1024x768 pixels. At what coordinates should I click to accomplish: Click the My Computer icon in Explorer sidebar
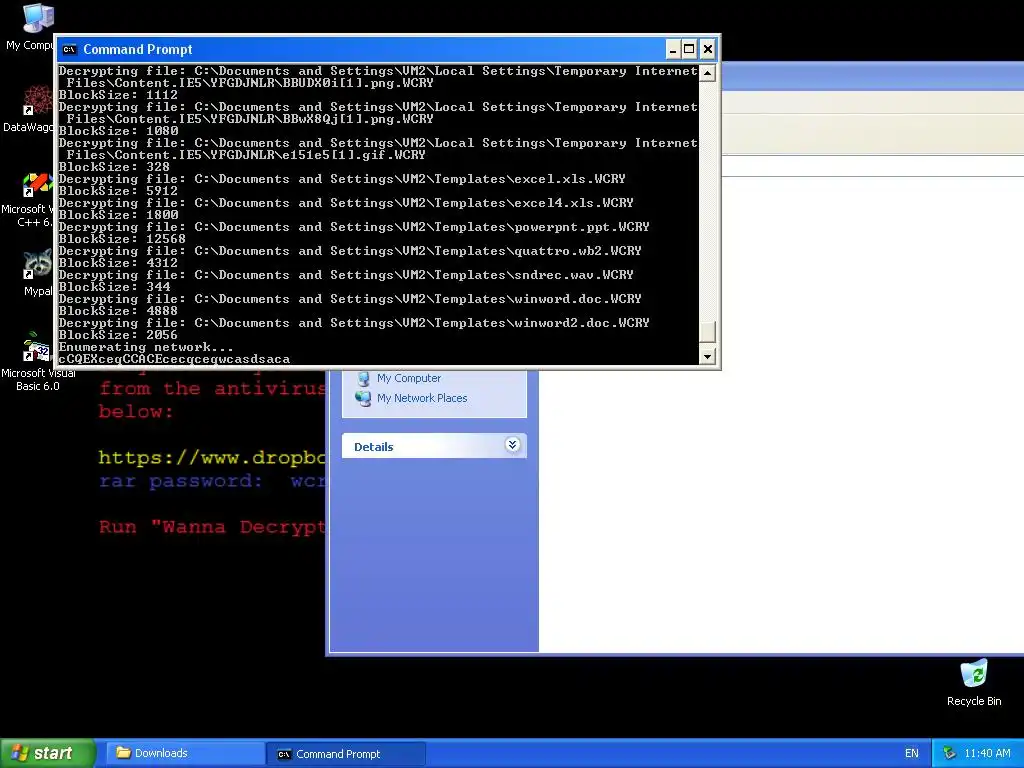click(x=364, y=378)
